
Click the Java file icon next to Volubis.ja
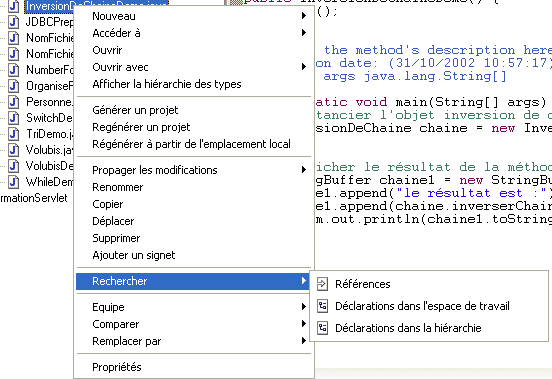point(13,150)
